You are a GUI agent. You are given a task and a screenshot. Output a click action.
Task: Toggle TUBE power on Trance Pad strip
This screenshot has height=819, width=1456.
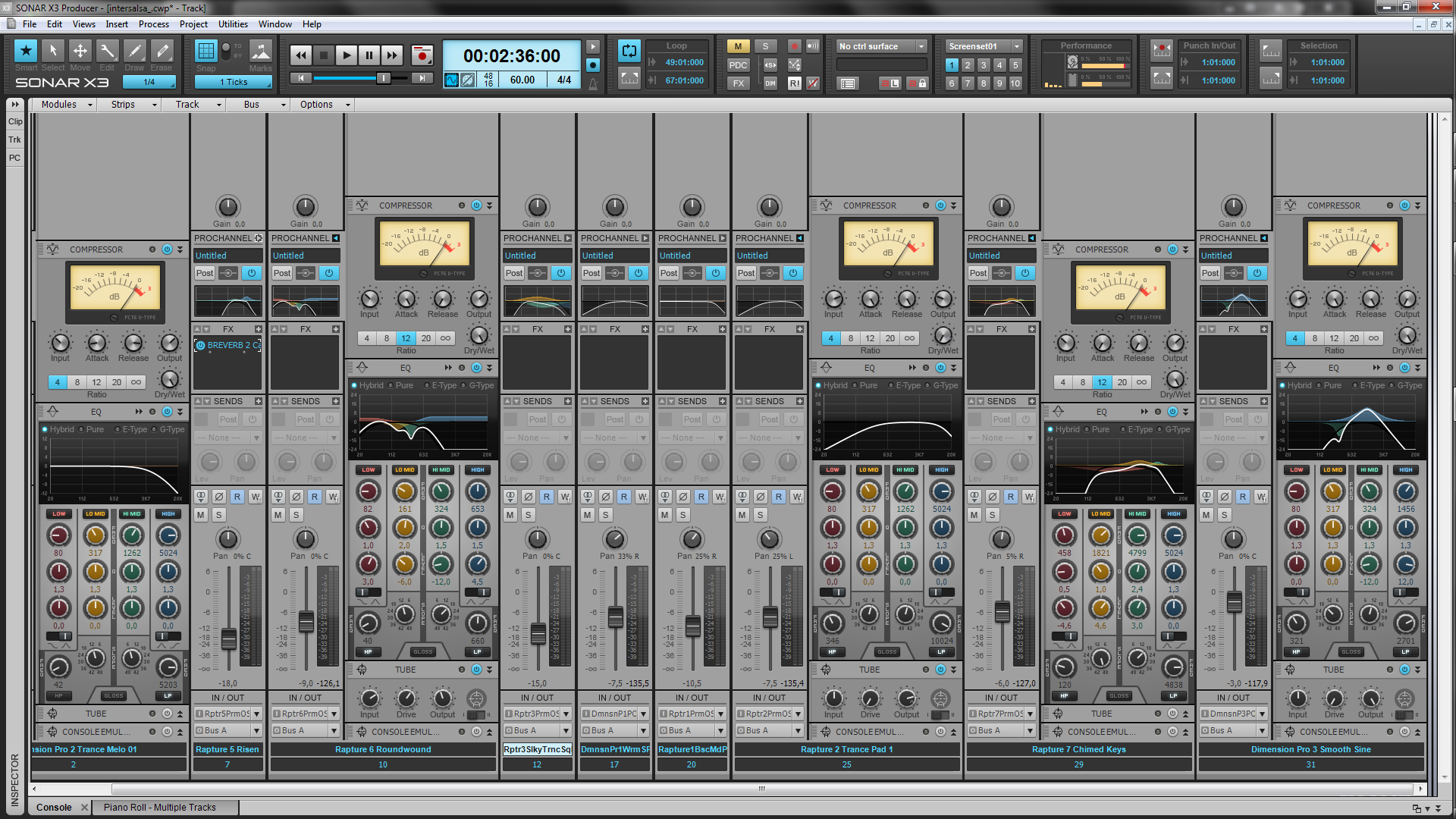pyautogui.click(x=940, y=670)
